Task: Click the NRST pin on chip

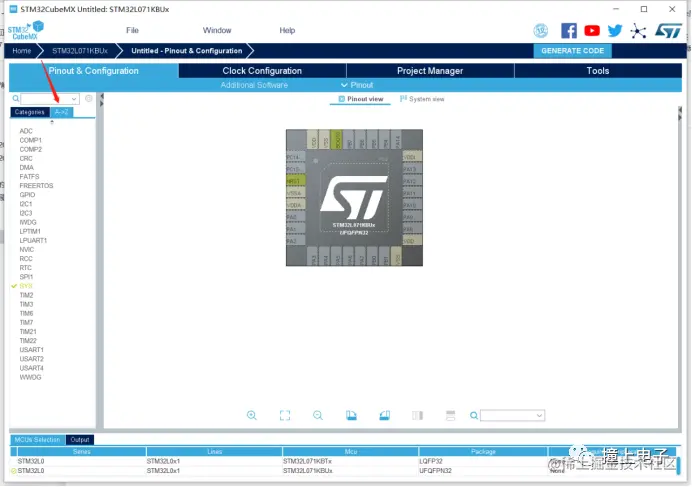Action: (x=295, y=181)
